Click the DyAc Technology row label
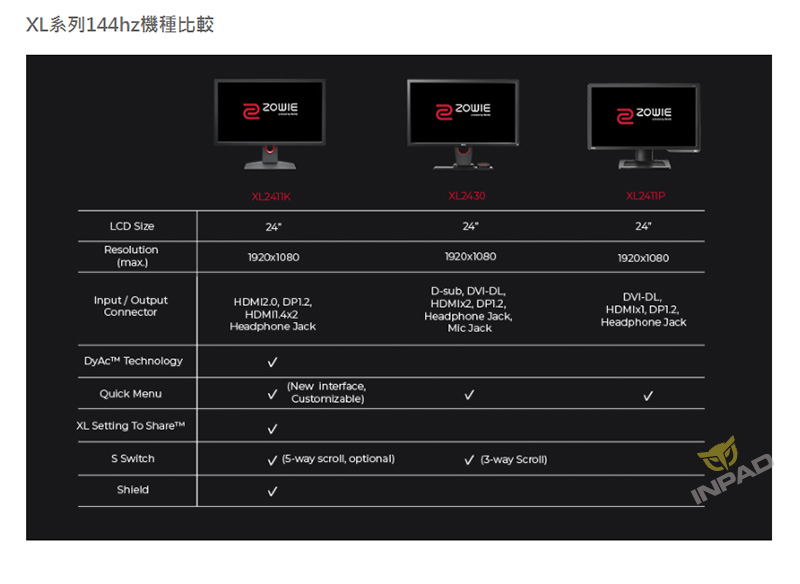The image size is (800, 584). (133, 361)
